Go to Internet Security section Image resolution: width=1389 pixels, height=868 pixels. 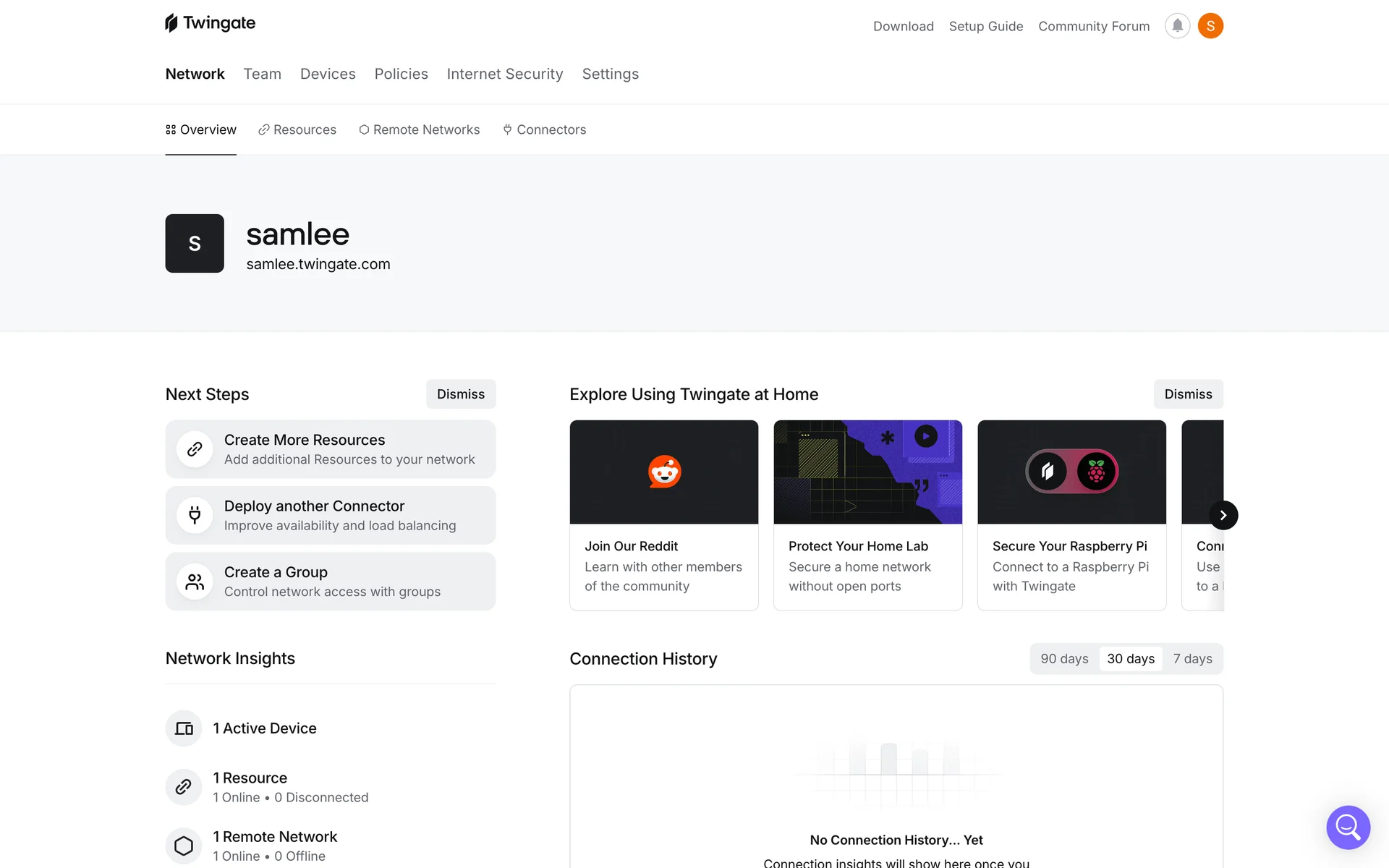click(x=505, y=74)
